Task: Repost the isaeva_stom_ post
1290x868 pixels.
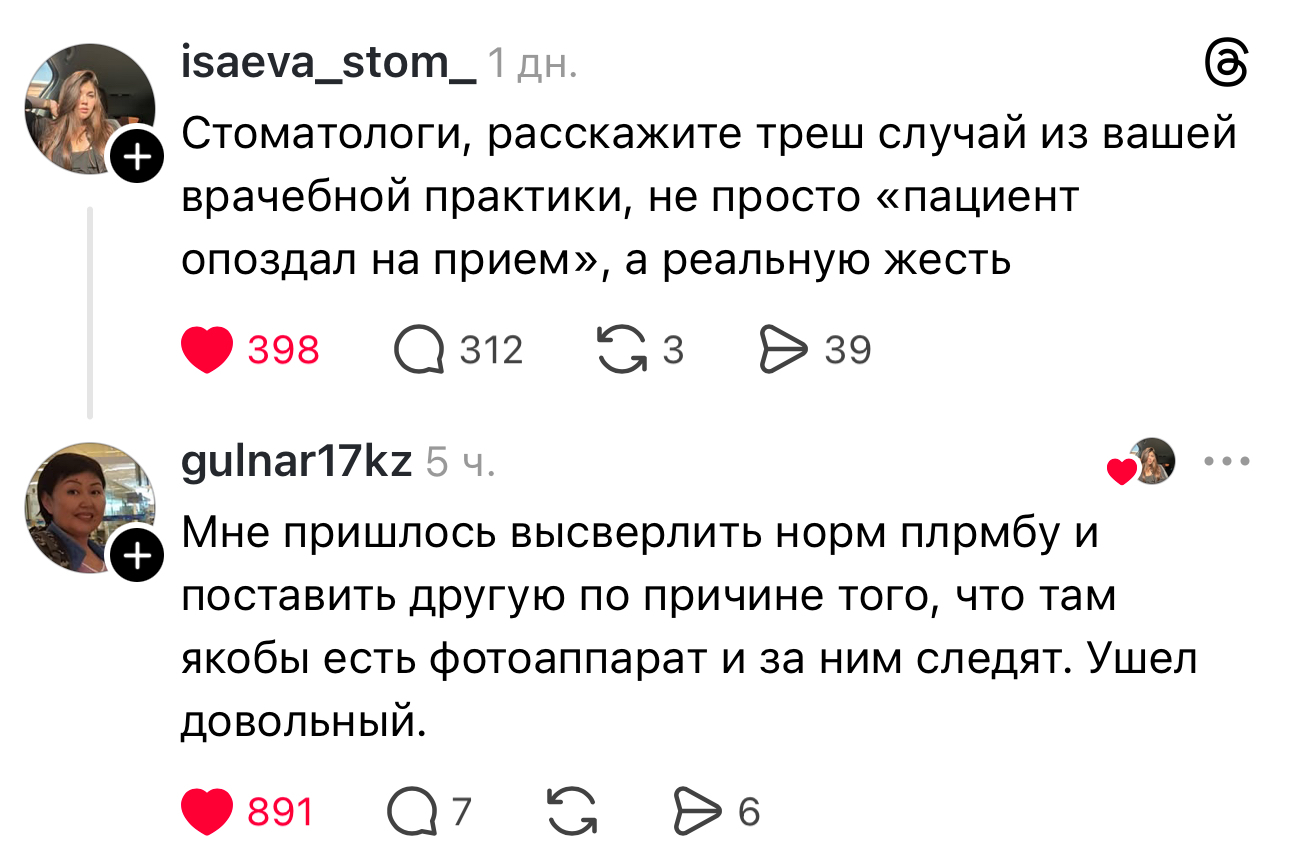Action: (621, 351)
